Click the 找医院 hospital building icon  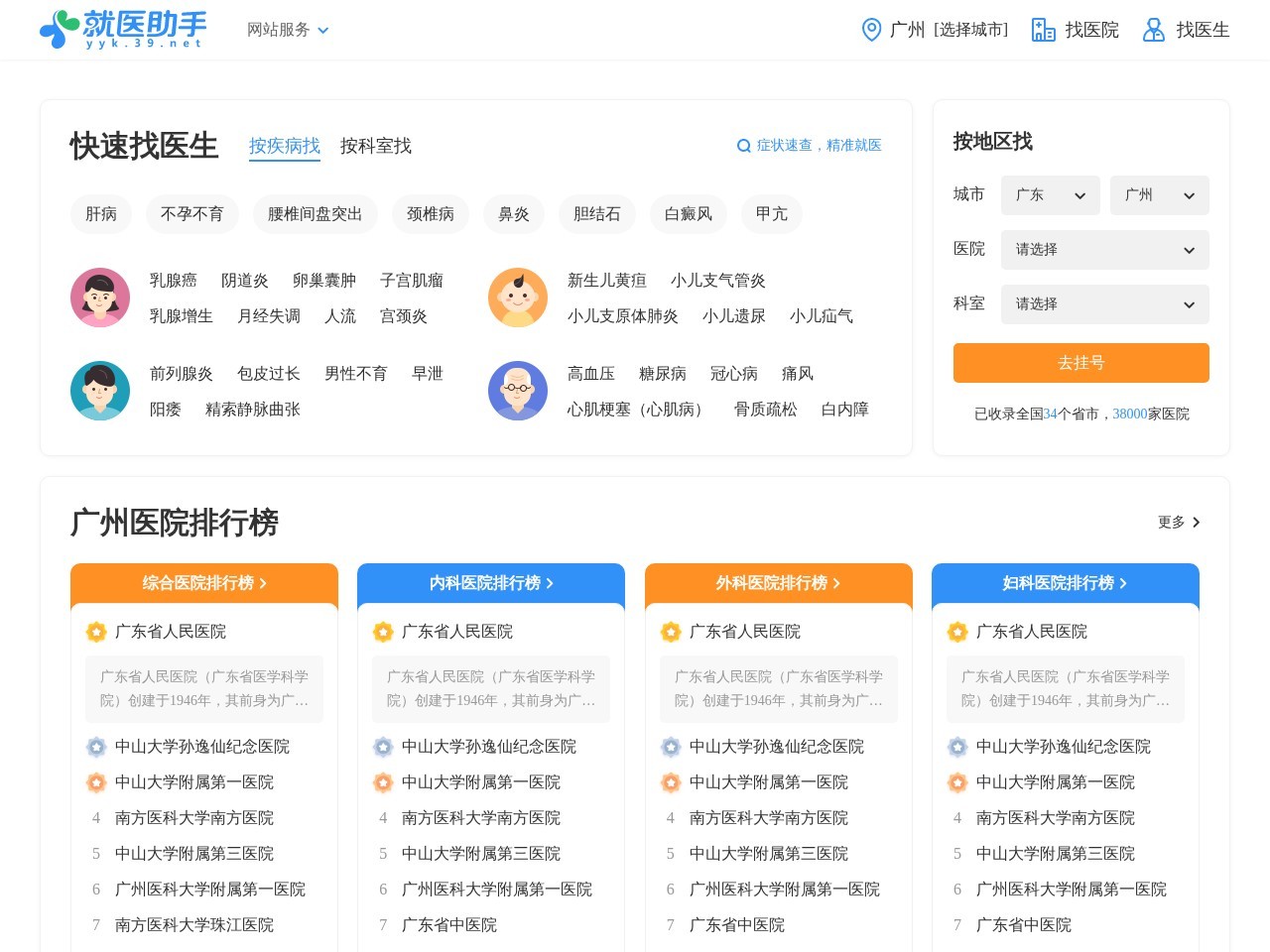coord(1043,30)
